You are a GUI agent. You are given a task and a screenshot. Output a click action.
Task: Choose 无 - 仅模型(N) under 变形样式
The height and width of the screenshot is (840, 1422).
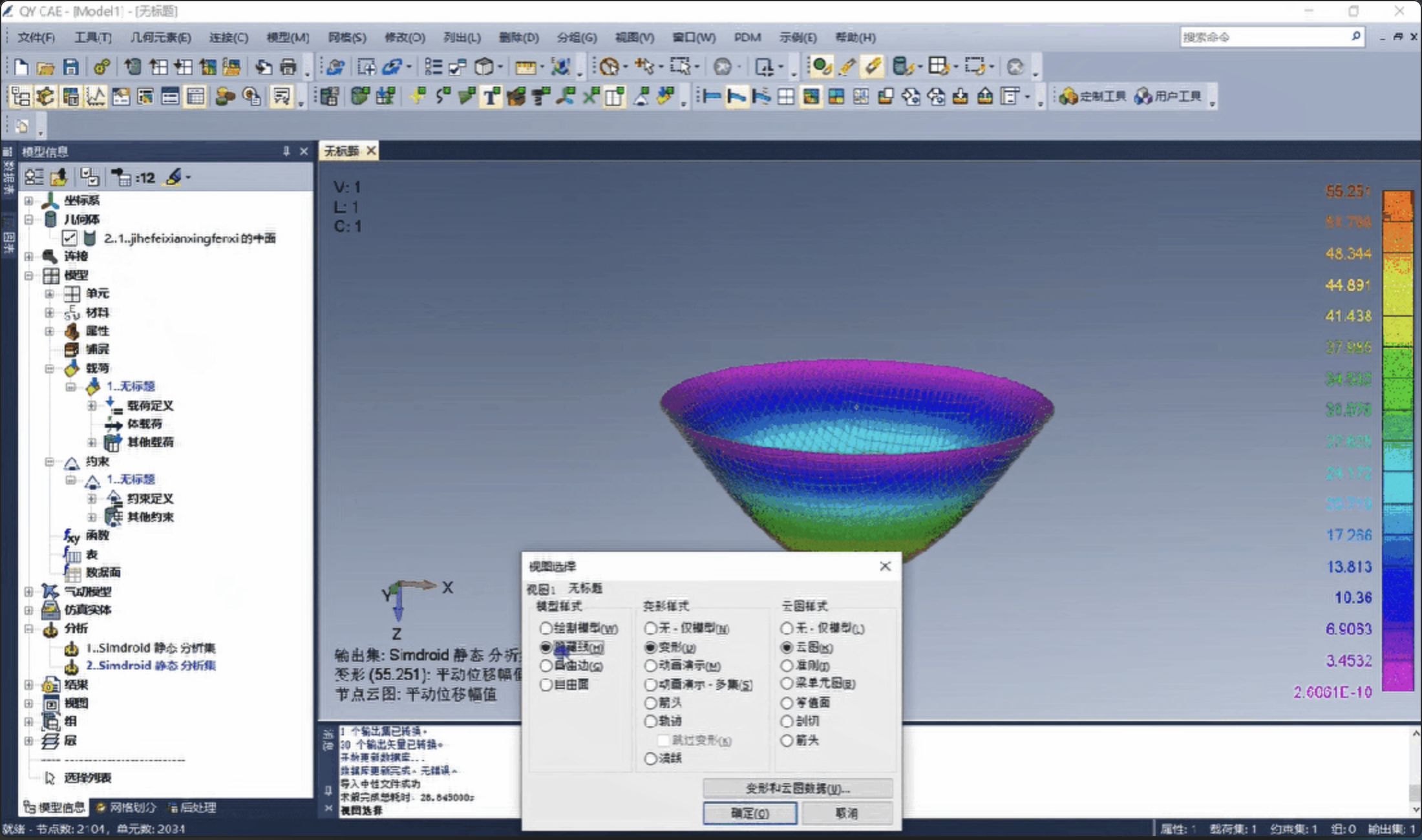point(651,628)
